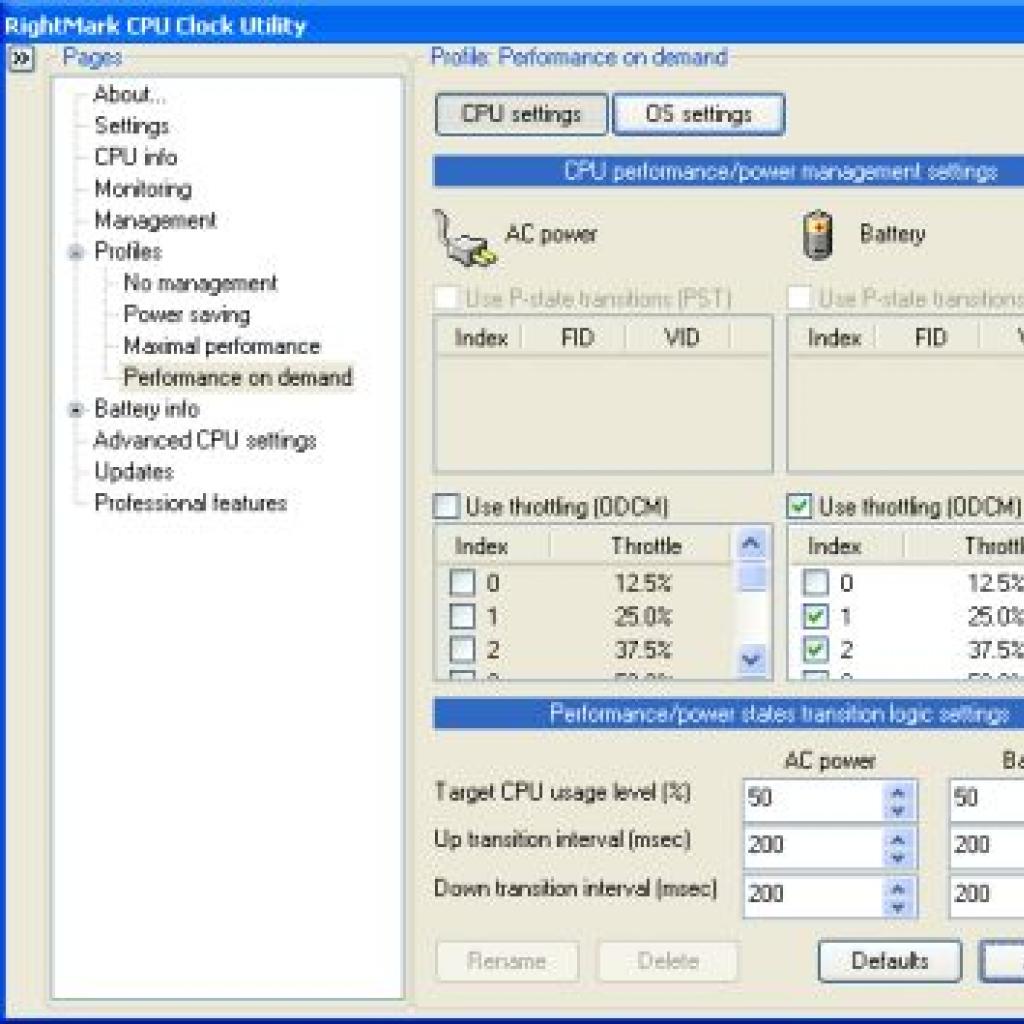Switch to OS settings tab
The height and width of the screenshot is (1024, 1024).
[699, 114]
